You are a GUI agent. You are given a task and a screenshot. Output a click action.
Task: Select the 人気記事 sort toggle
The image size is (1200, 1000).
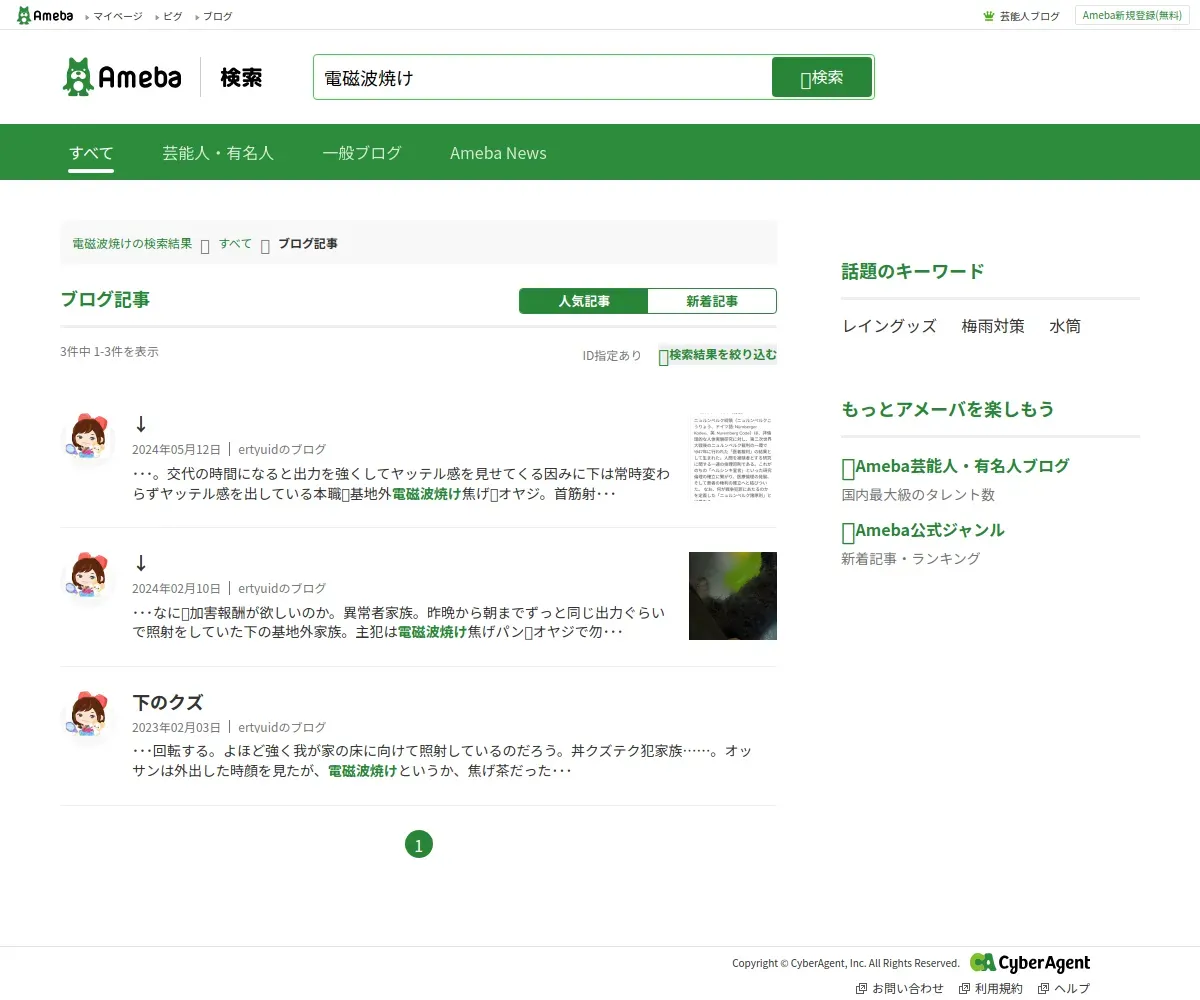(x=584, y=301)
